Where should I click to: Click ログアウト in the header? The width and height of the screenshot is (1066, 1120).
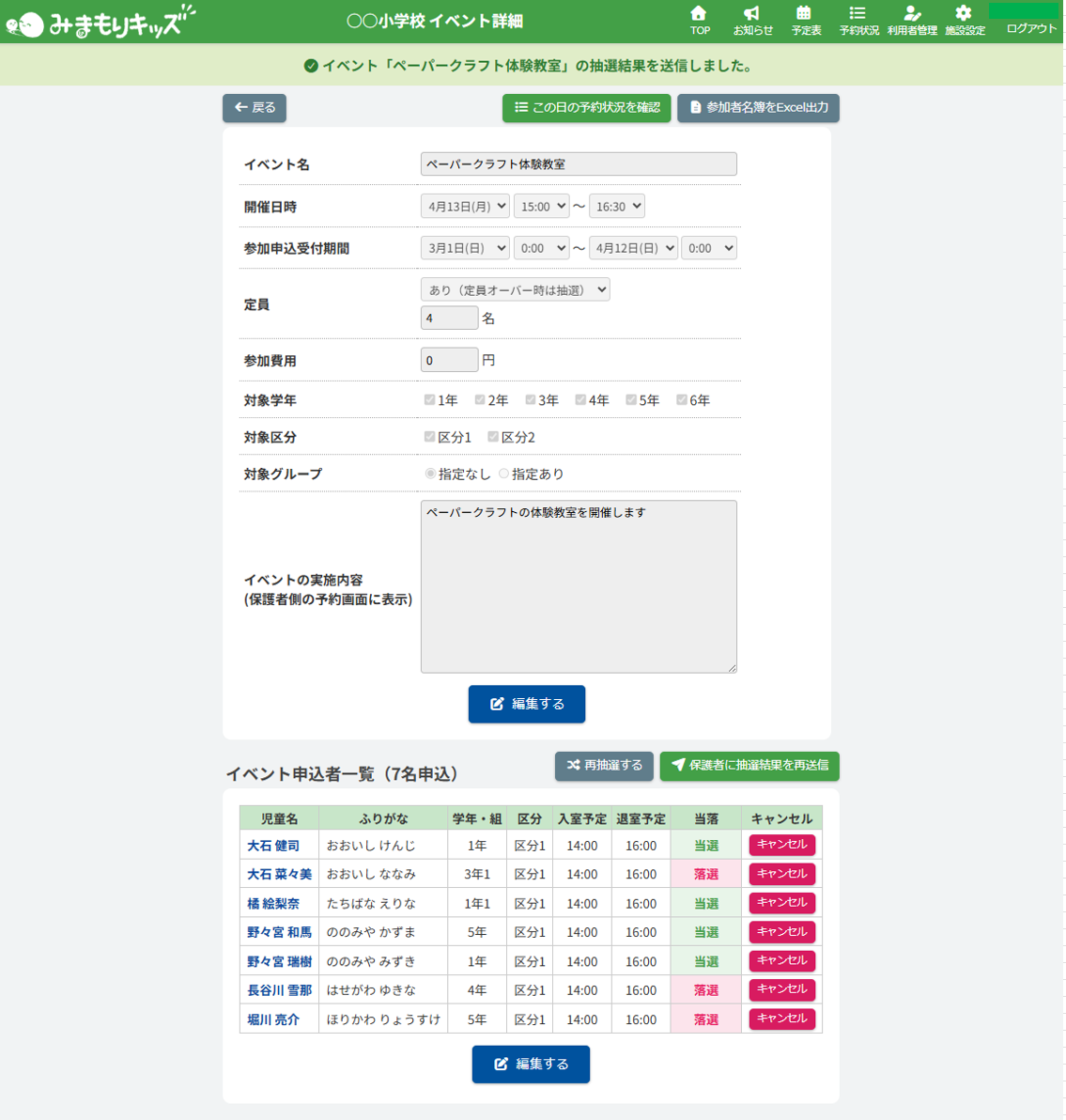click(x=1030, y=28)
